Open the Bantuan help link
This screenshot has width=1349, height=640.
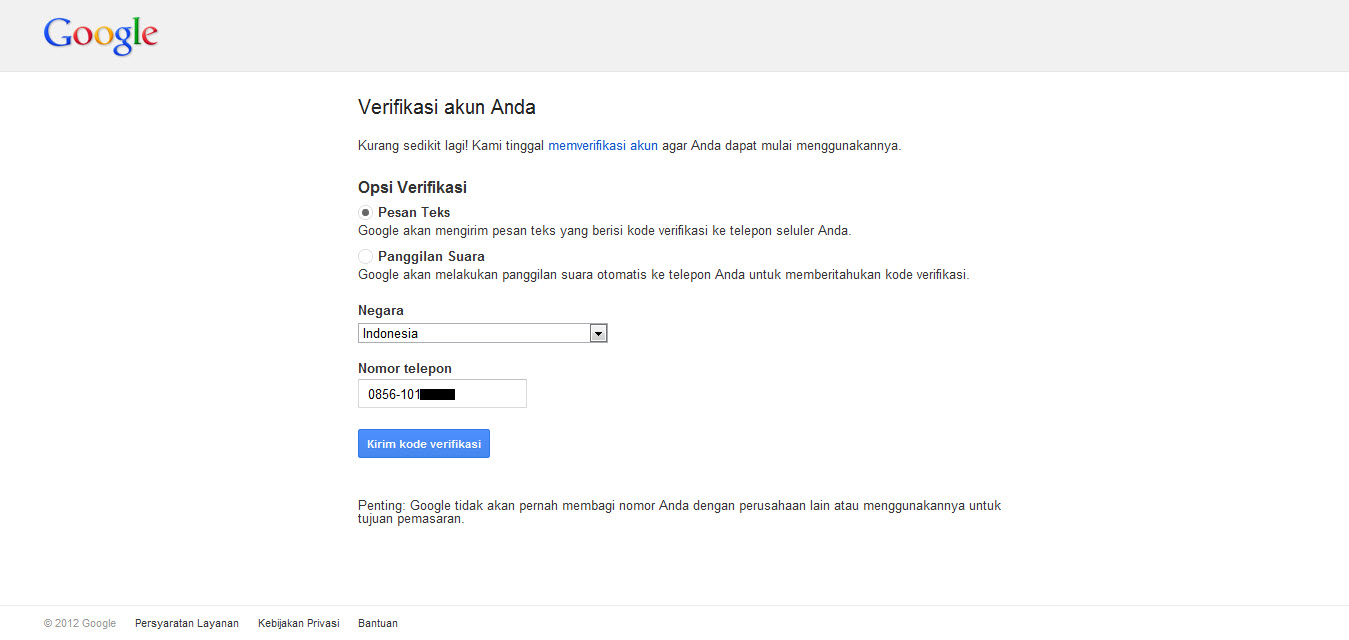377,622
